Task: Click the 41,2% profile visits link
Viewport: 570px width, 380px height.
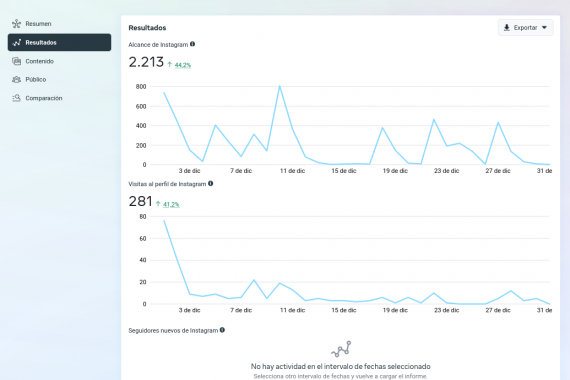Action: [x=171, y=204]
